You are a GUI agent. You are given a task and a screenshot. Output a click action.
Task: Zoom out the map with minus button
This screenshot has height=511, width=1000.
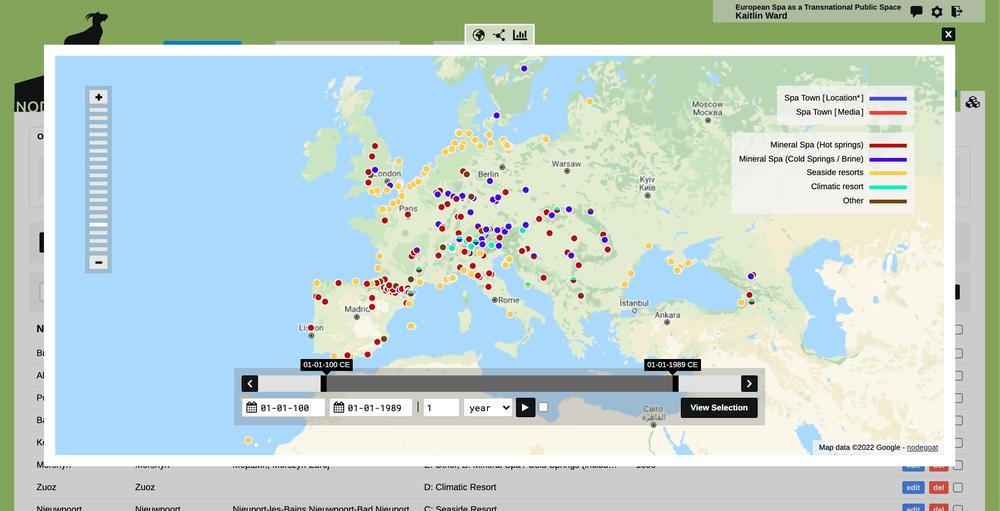pyautogui.click(x=98, y=262)
